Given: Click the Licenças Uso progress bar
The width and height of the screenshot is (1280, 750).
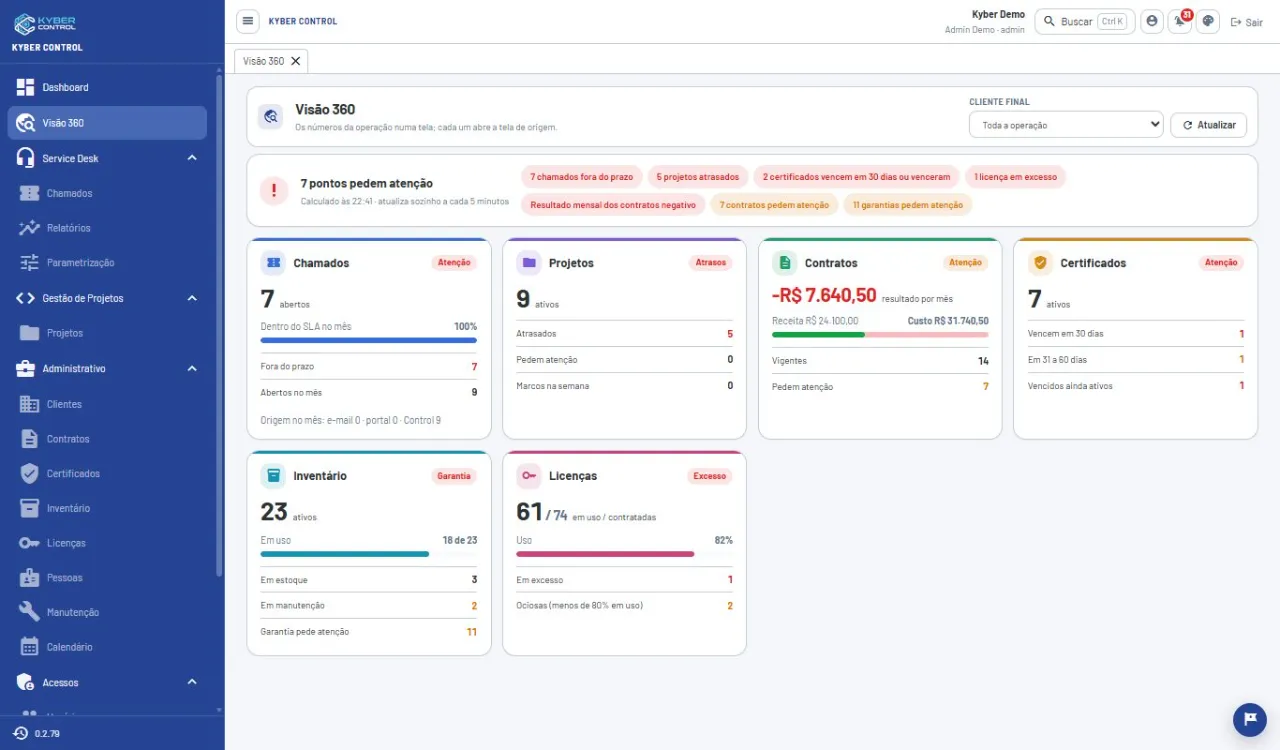Looking at the screenshot, I should pyautogui.click(x=625, y=553).
